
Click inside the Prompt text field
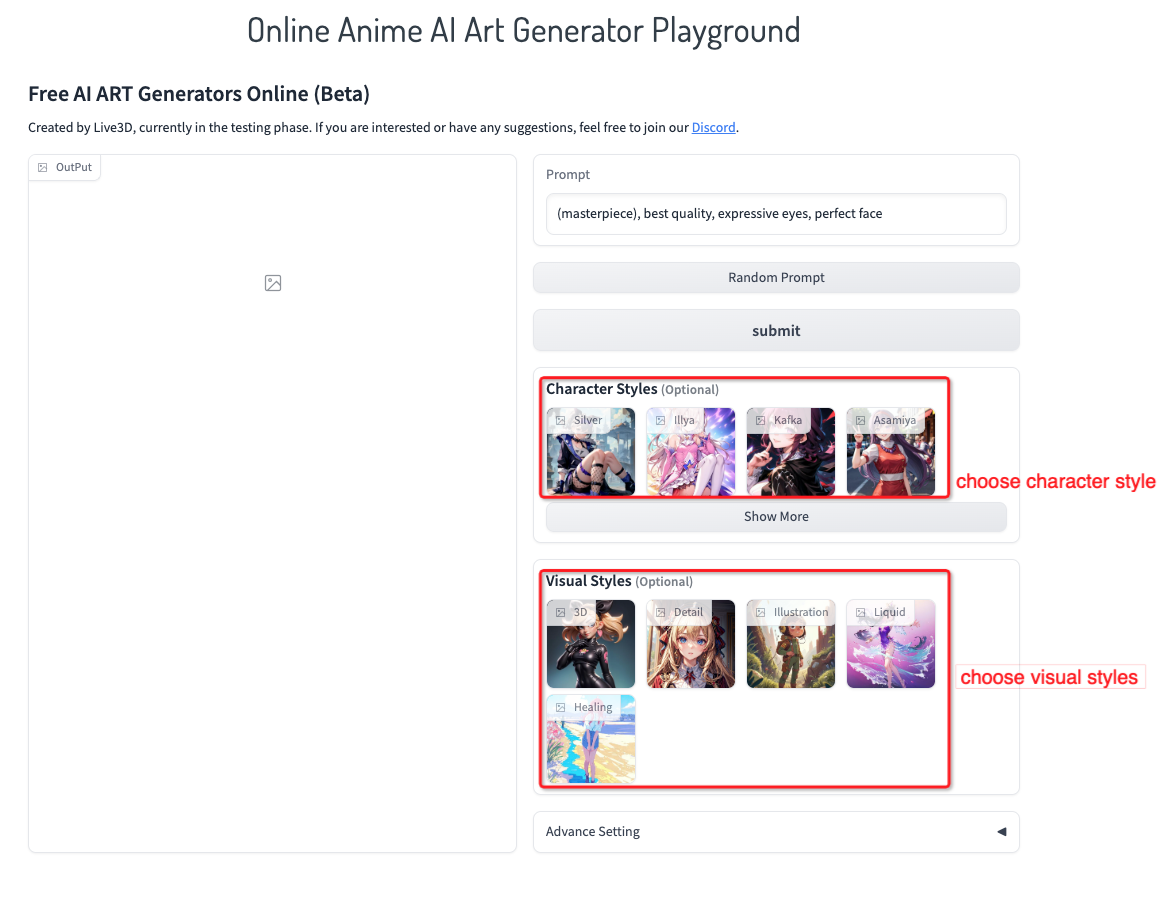click(776, 213)
